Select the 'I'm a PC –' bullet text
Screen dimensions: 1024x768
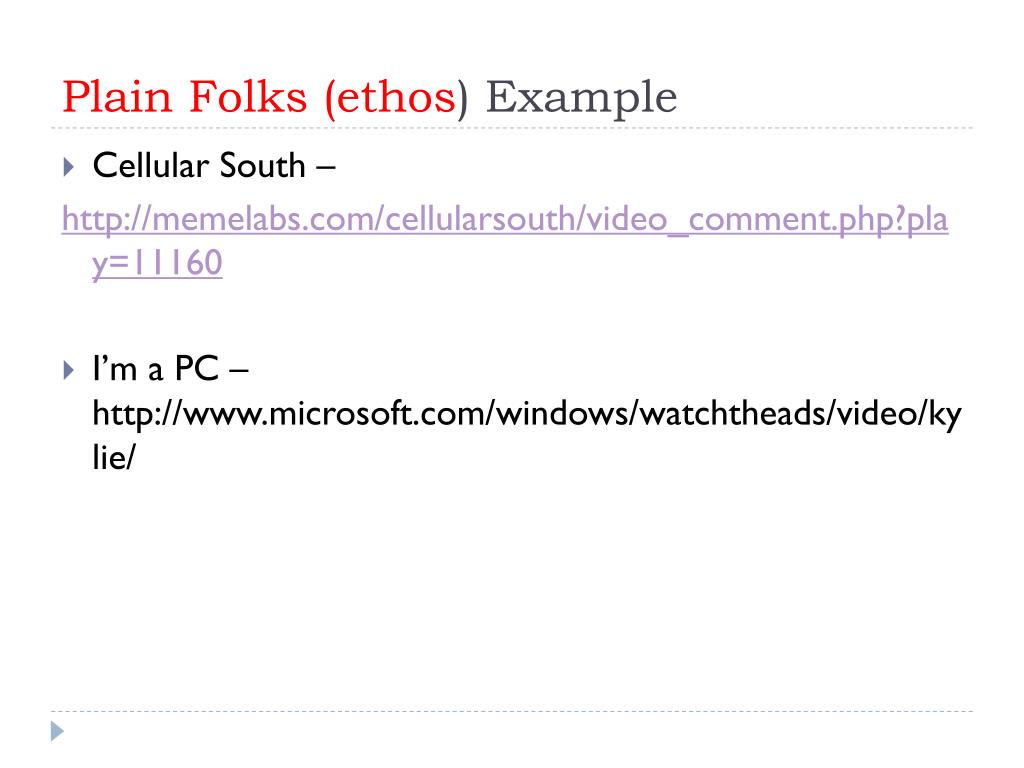pyautogui.click(x=170, y=369)
